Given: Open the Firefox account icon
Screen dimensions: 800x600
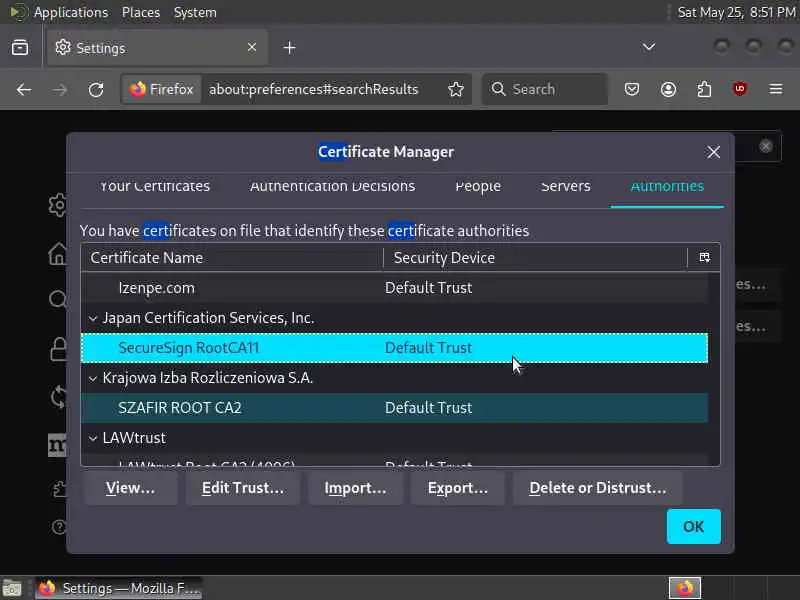Looking at the screenshot, I should coord(668,90).
